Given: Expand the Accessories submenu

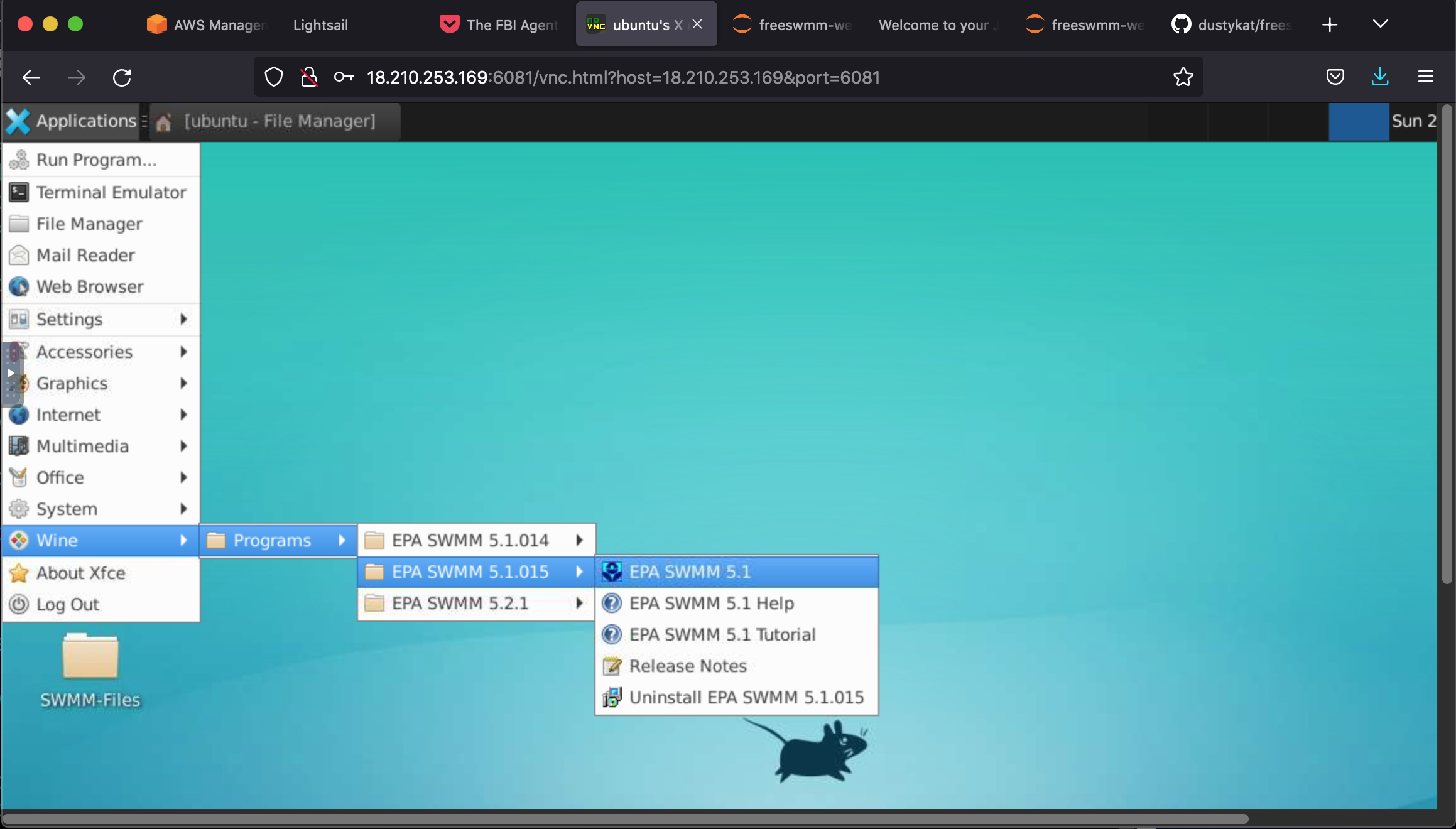Looking at the screenshot, I should click(x=101, y=352).
